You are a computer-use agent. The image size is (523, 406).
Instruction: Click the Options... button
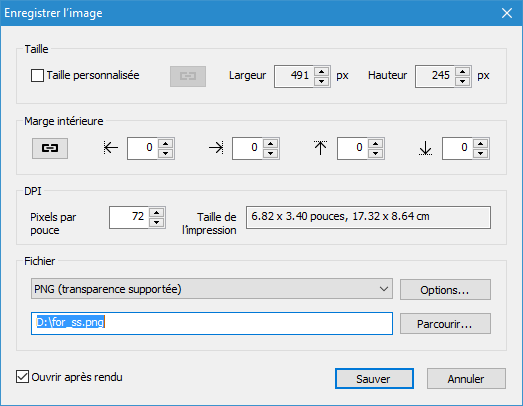[445, 290]
